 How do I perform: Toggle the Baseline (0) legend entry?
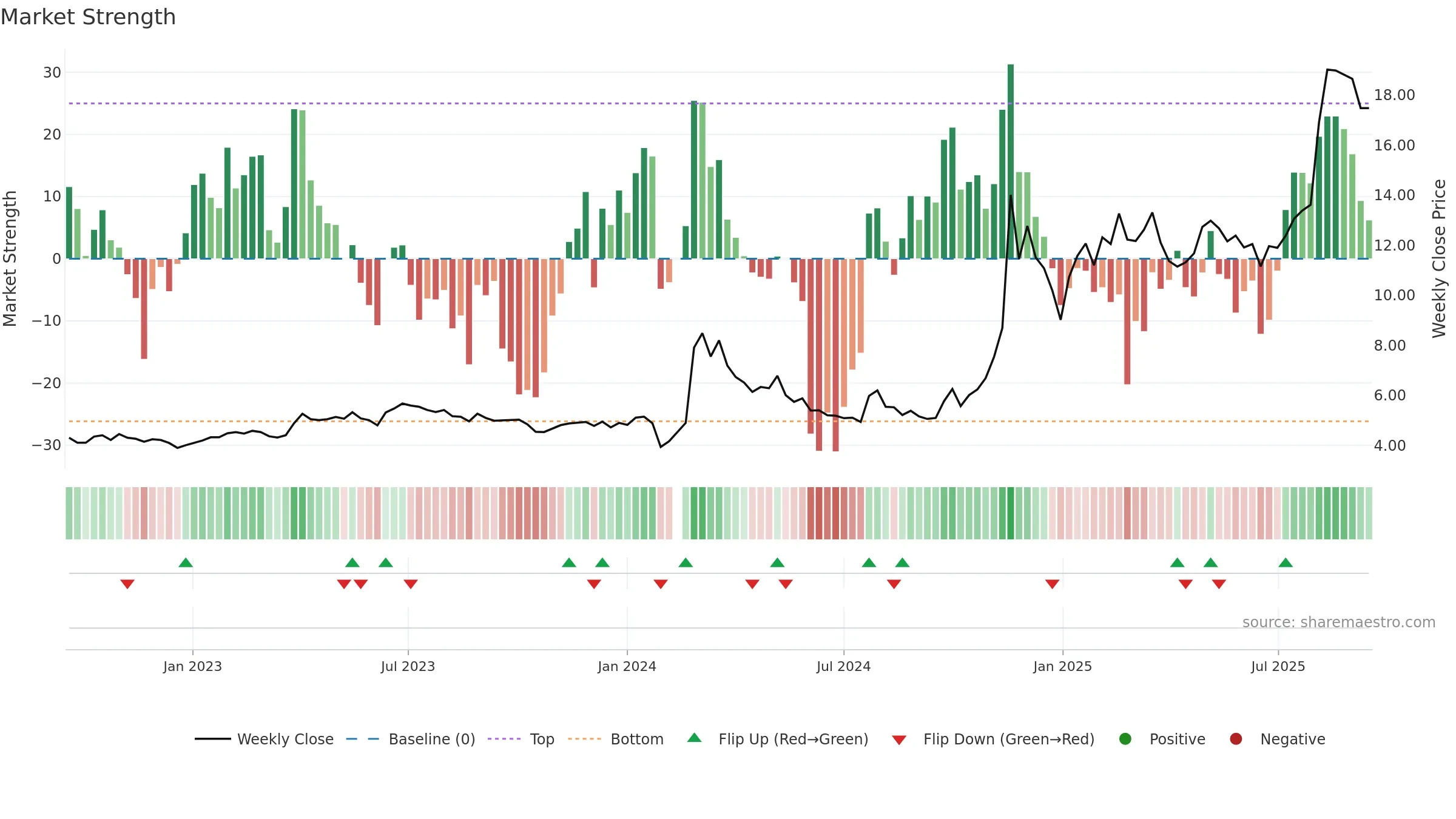410,739
